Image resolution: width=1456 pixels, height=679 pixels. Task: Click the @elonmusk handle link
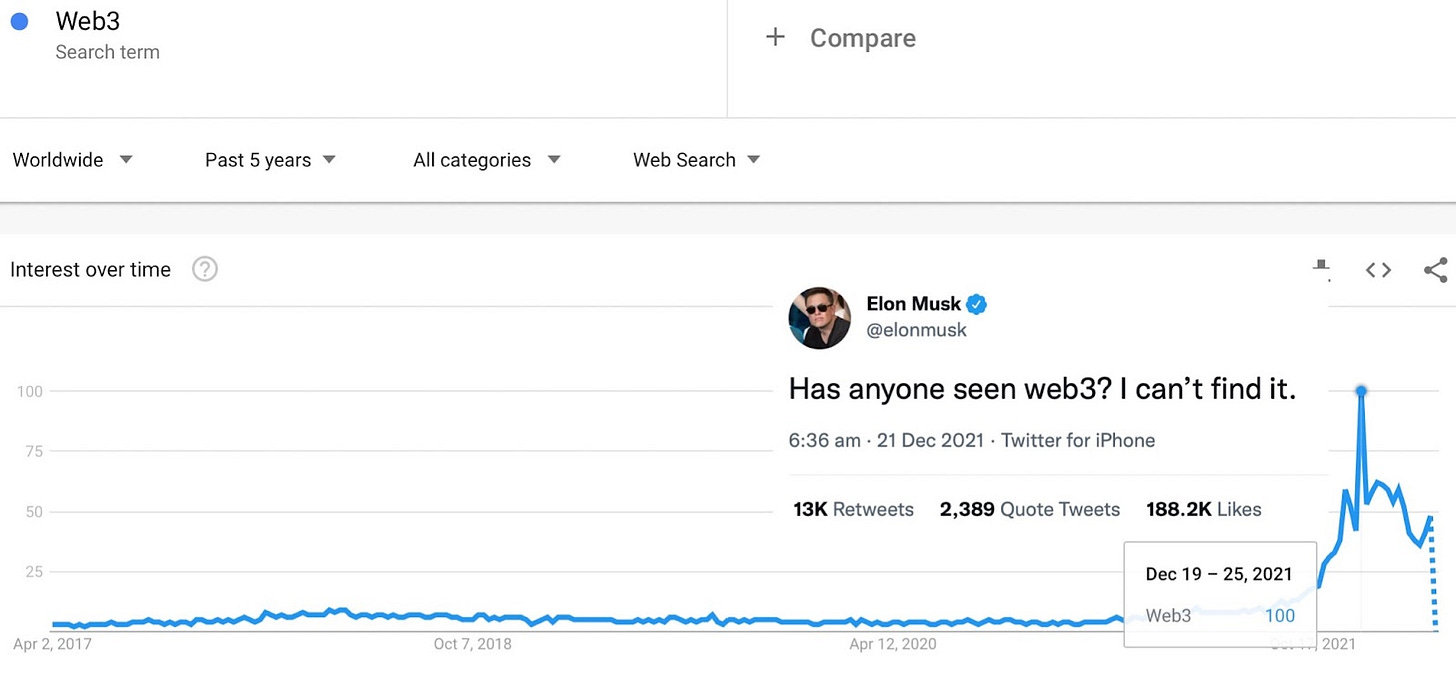(917, 330)
